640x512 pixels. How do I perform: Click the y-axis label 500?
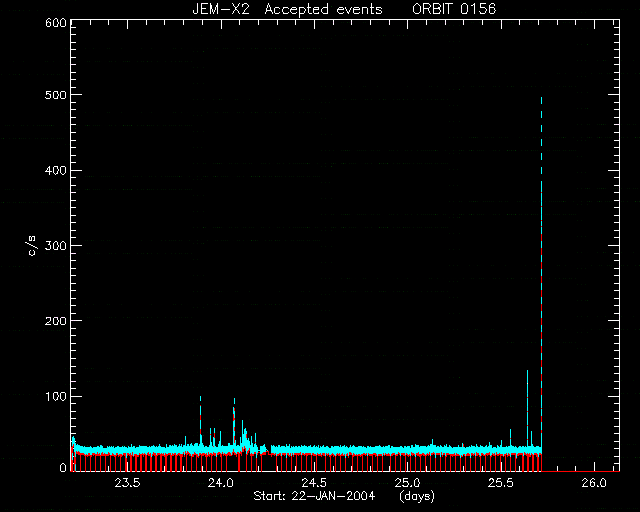point(56,95)
